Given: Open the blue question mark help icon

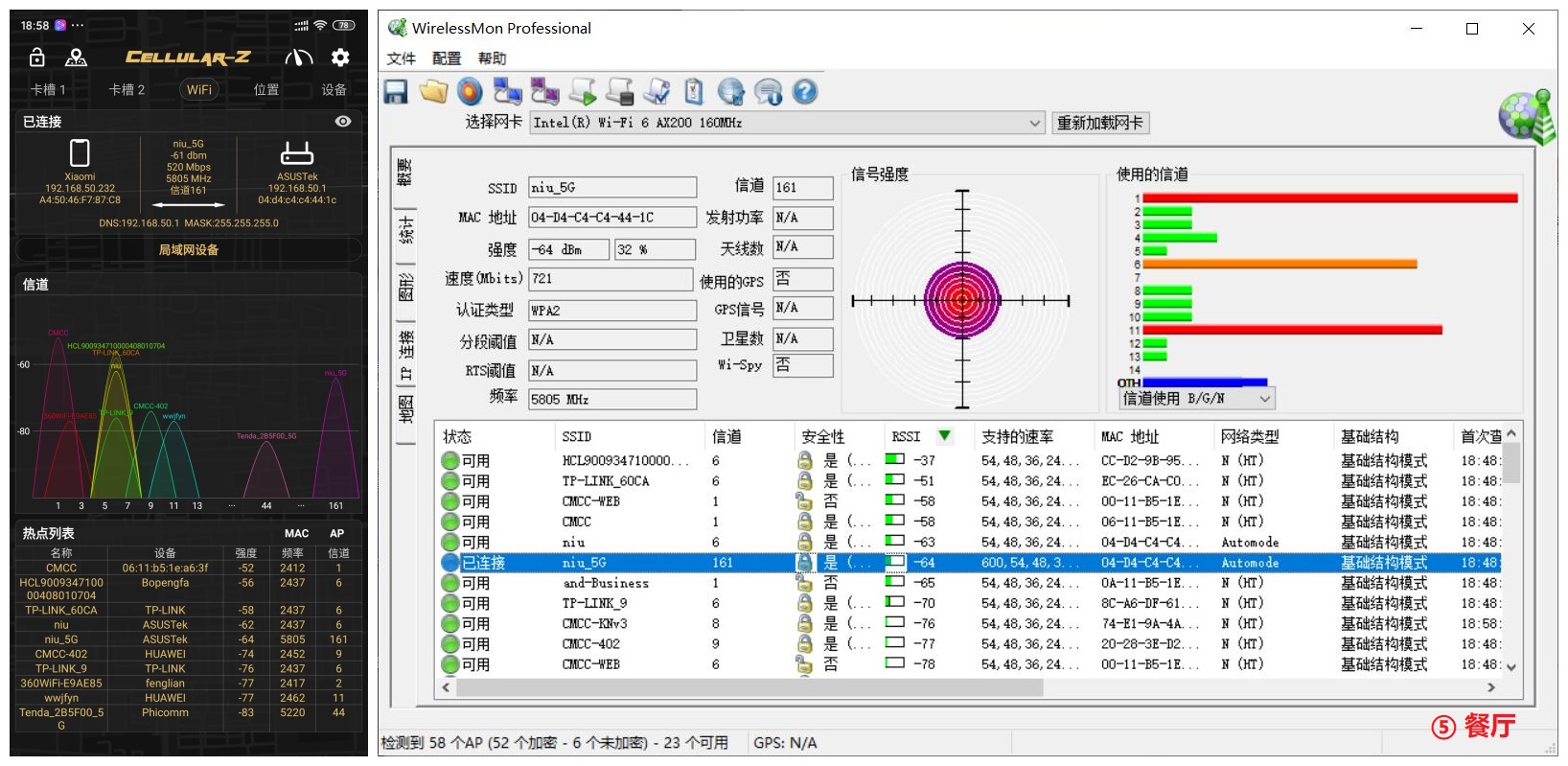Looking at the screenshot, I should point(805,92).
